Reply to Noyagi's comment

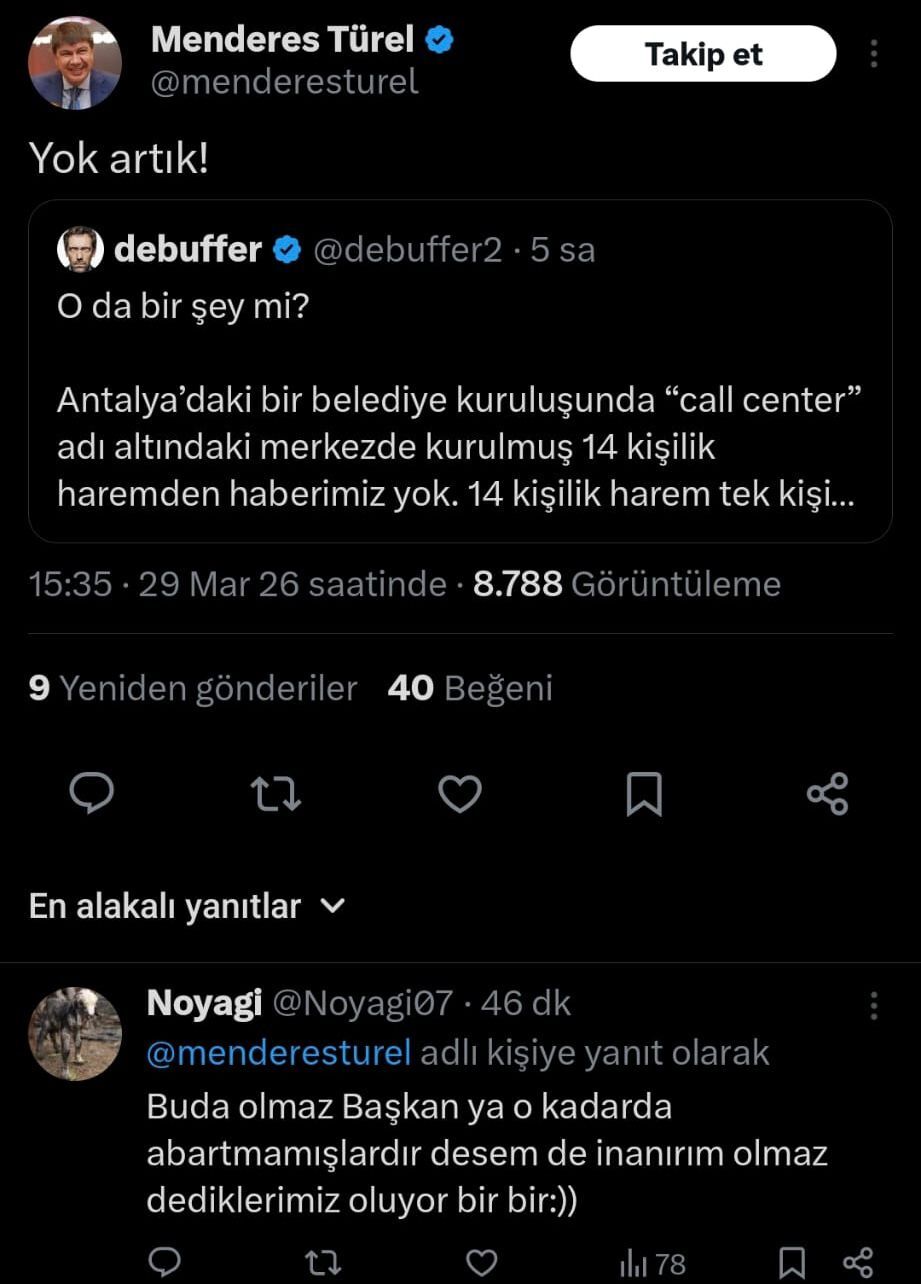[x=164, y=1262]
